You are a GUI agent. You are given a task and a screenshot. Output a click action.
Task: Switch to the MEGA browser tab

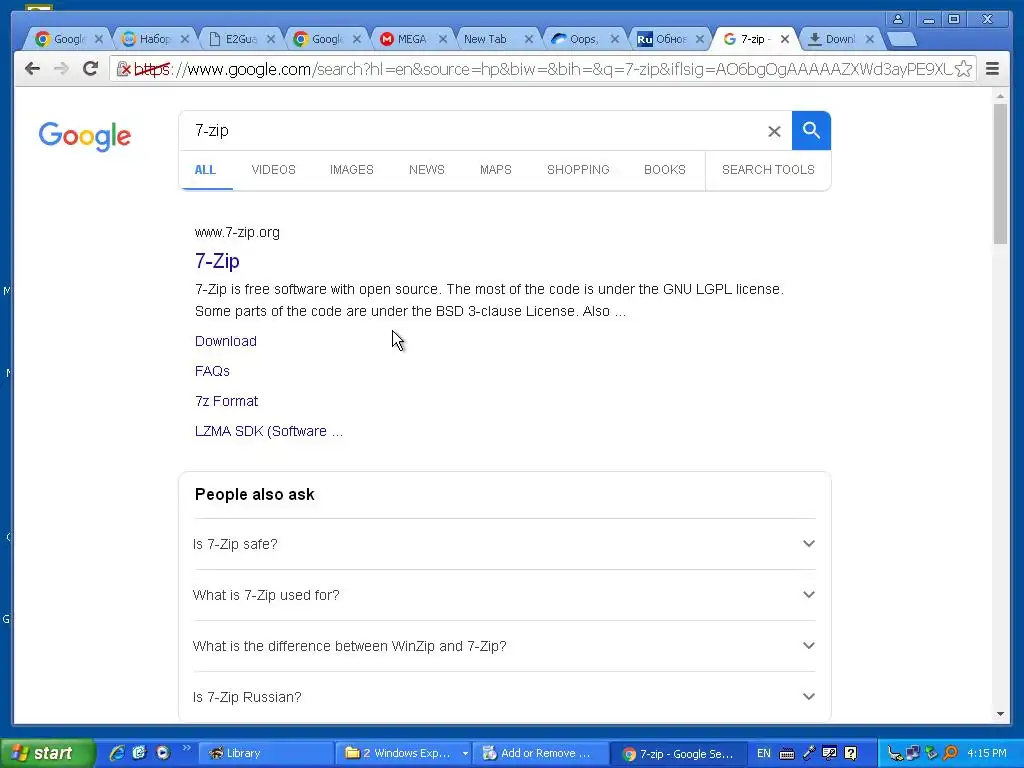pos(411,39)
